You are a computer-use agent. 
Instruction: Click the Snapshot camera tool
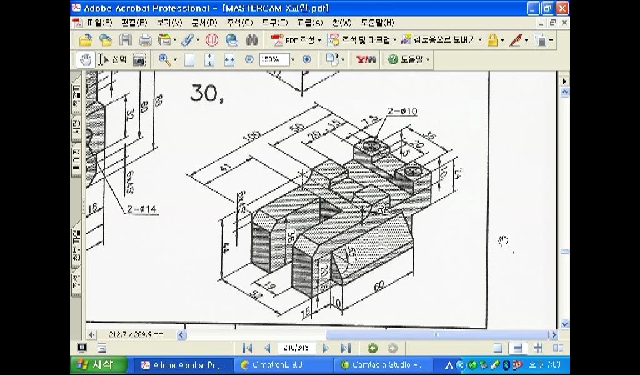pos(139,60)
